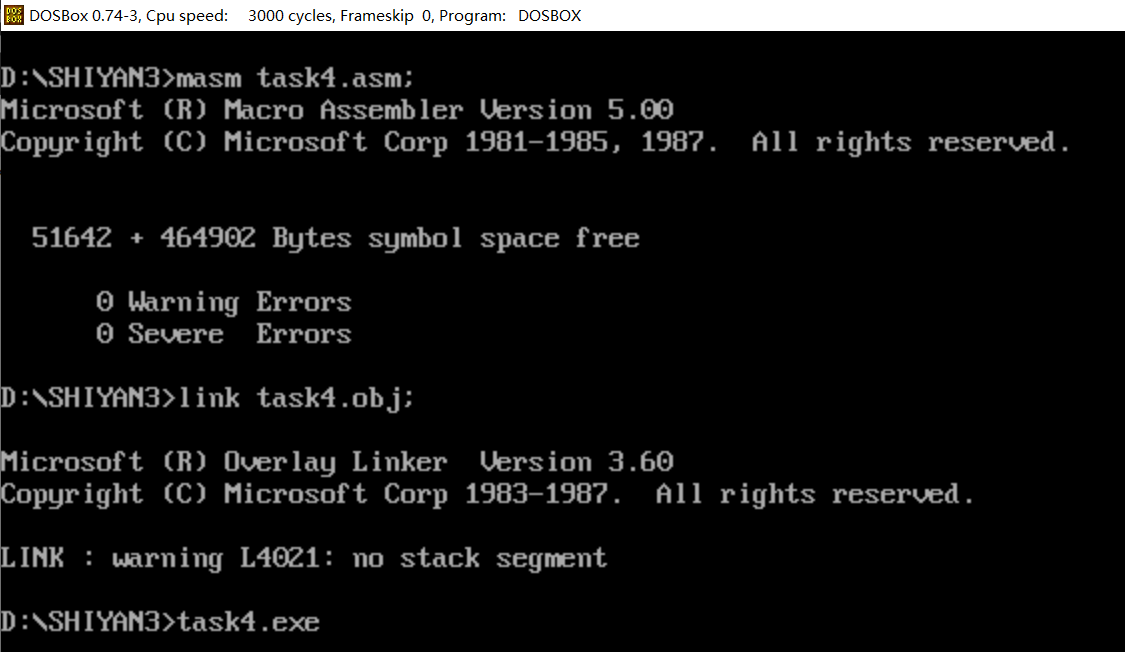The height and width of the screenshot is (652, 1125).
Task: Click the 0 Severe Errors line
Action: (x=223, y=334)
